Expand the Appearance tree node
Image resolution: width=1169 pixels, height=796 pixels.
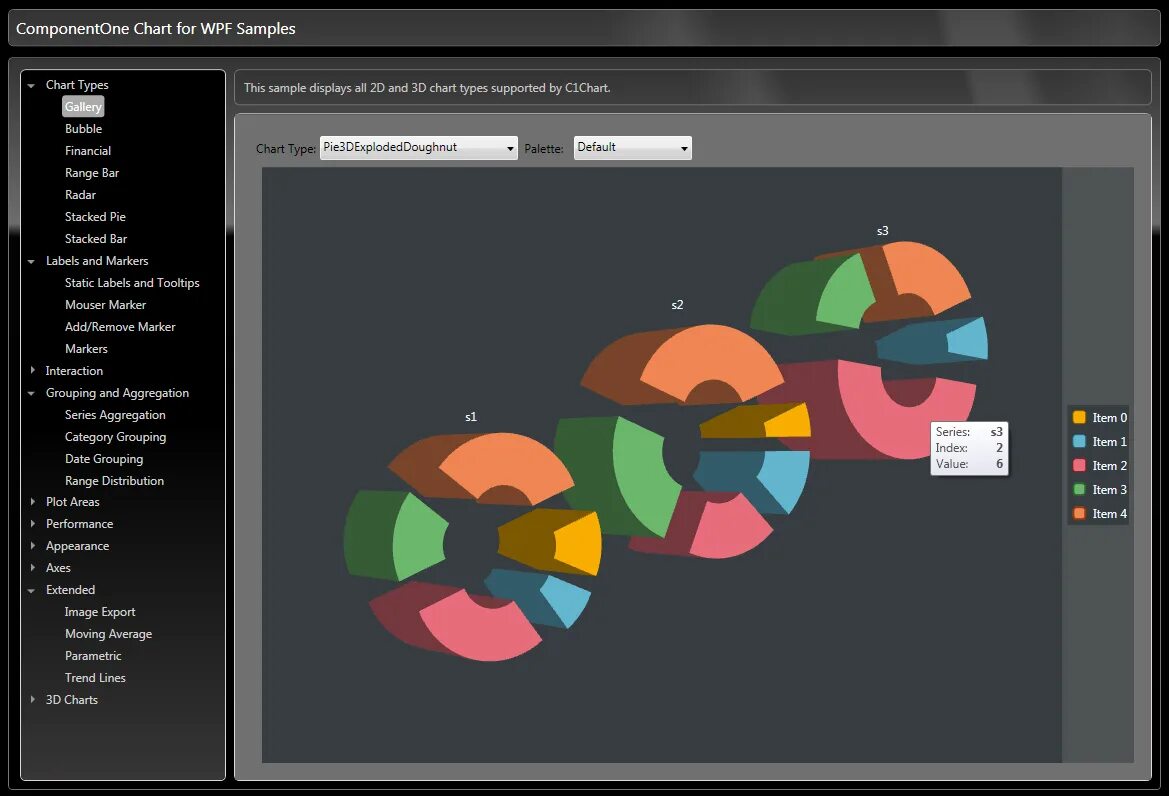pos(32,546)
